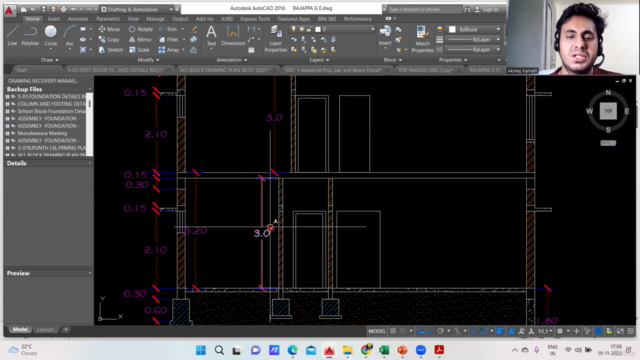
Task: Toggle Ortho mode in status bar
Action: pyautogui.click(x=430, y=331)
